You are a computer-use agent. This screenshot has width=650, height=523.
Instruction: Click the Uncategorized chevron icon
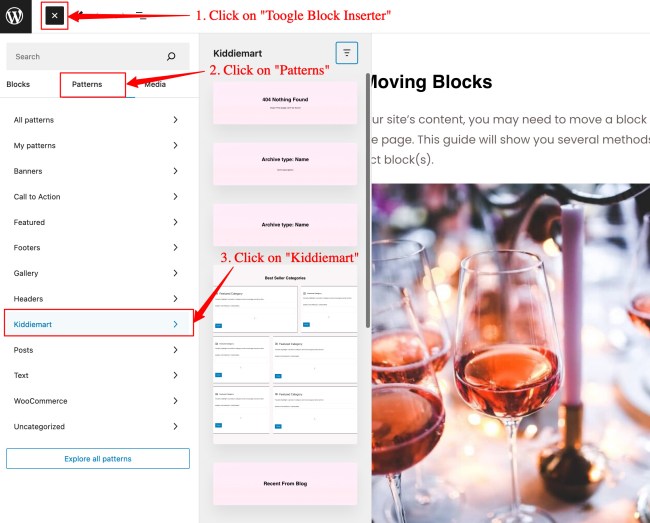[175, 426]
